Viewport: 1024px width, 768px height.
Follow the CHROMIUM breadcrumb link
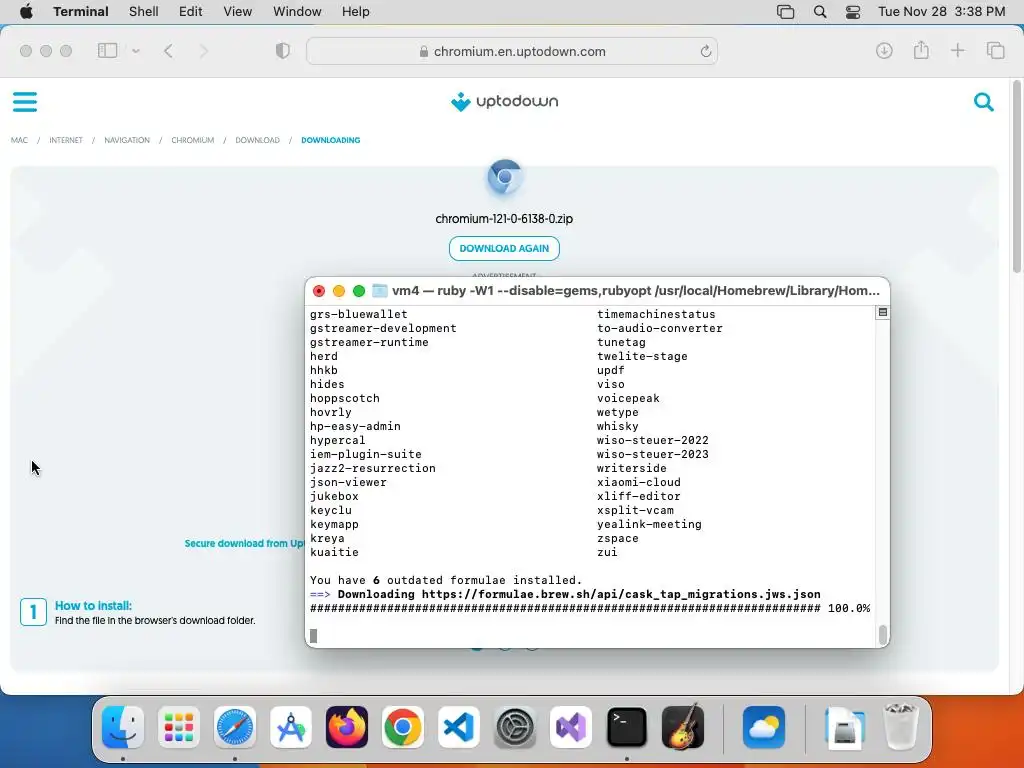[x=193, y=140]
